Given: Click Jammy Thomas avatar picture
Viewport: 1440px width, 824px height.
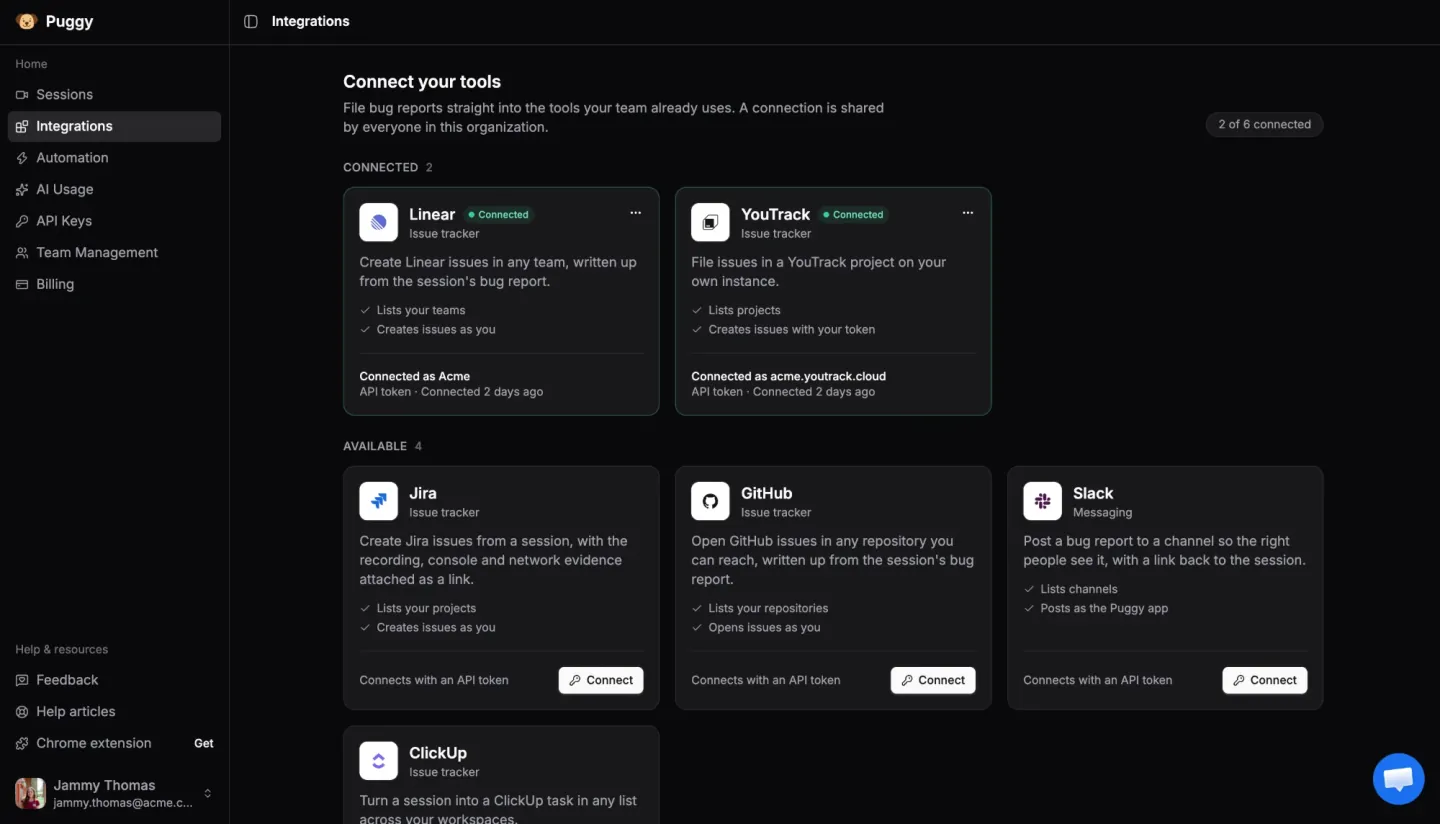Looking at the screenshot, I should (30, 793).
